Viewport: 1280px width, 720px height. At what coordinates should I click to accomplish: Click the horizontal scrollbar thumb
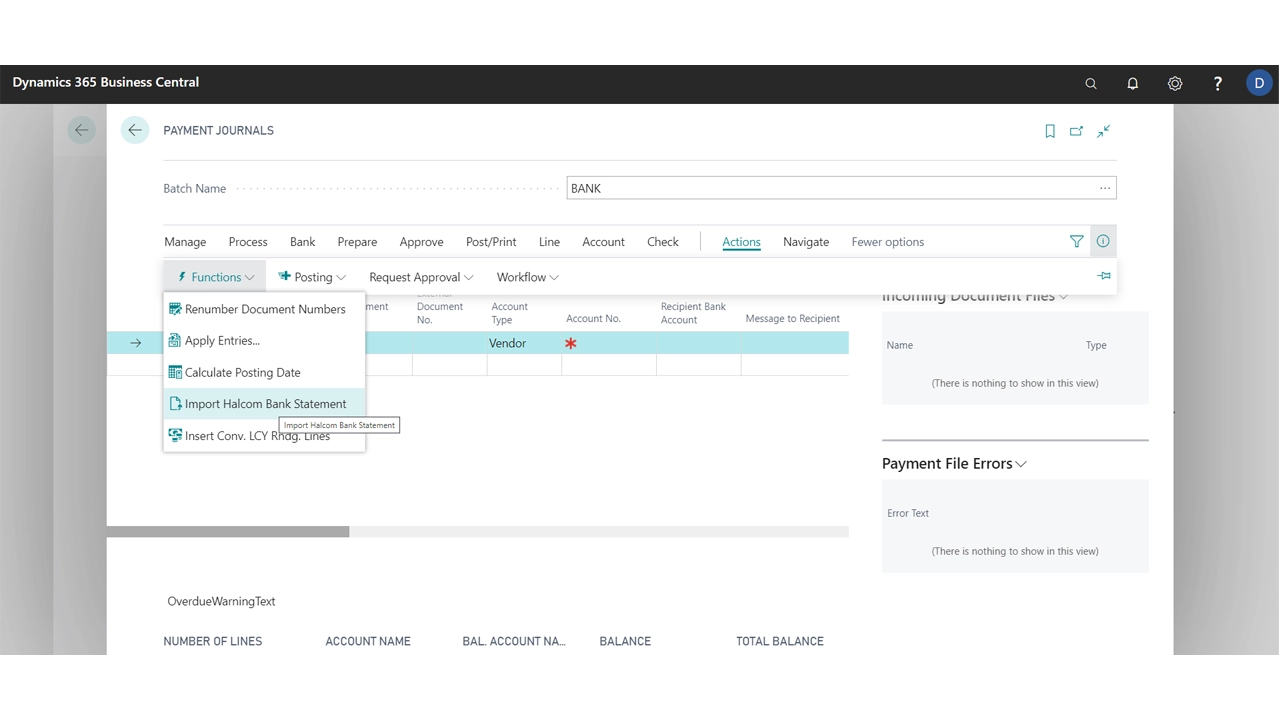pos(228,532)
